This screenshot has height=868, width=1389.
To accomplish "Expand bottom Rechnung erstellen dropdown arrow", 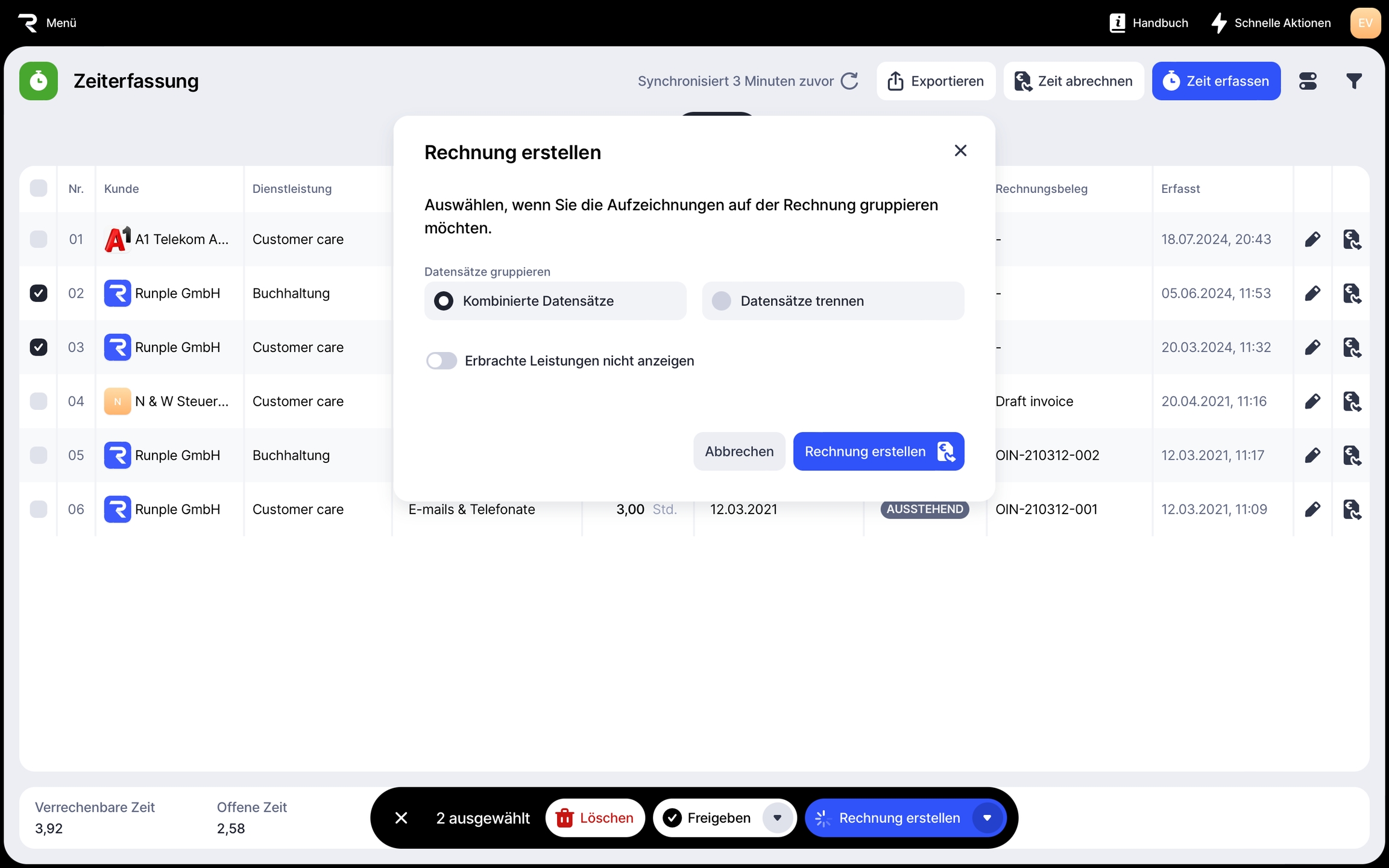I will click(x=987, y=818).
